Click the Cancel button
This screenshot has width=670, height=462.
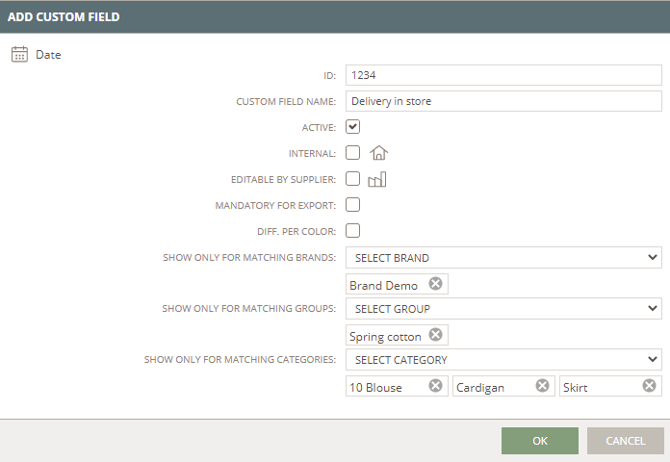tap(625, 441)
